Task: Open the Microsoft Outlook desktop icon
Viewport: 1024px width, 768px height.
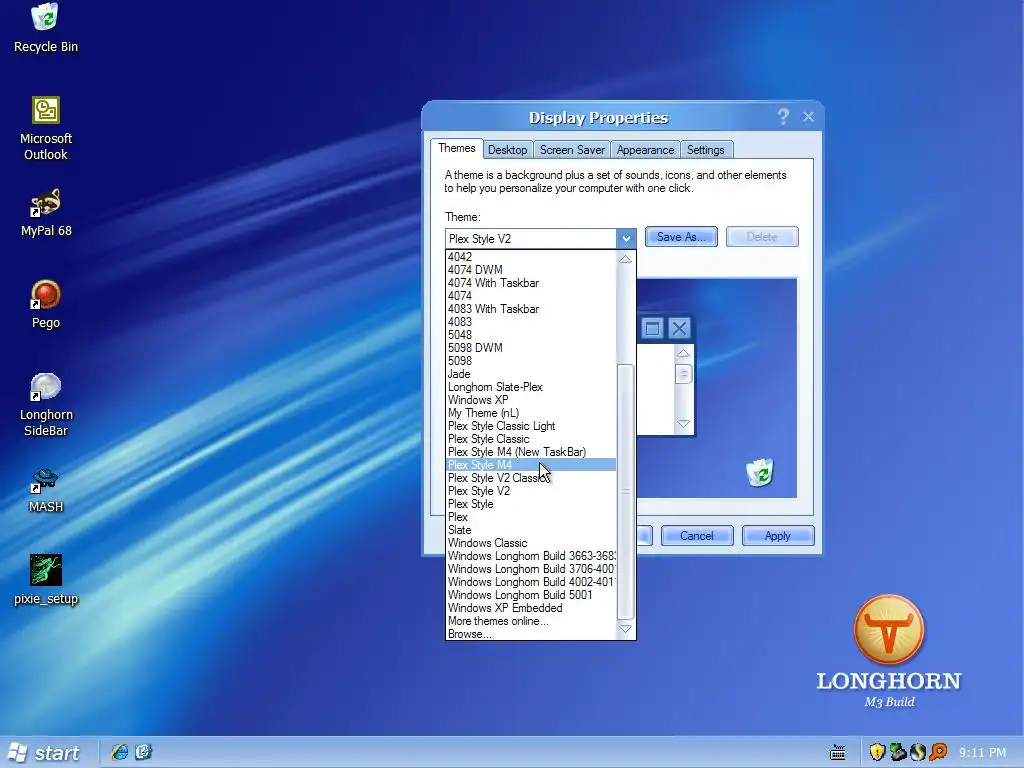Action: tap(46, 129)
